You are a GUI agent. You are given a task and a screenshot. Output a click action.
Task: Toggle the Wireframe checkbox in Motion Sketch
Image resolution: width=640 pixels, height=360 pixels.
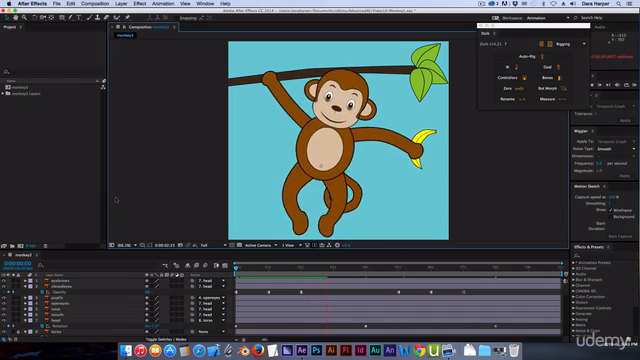click(611, 210)
